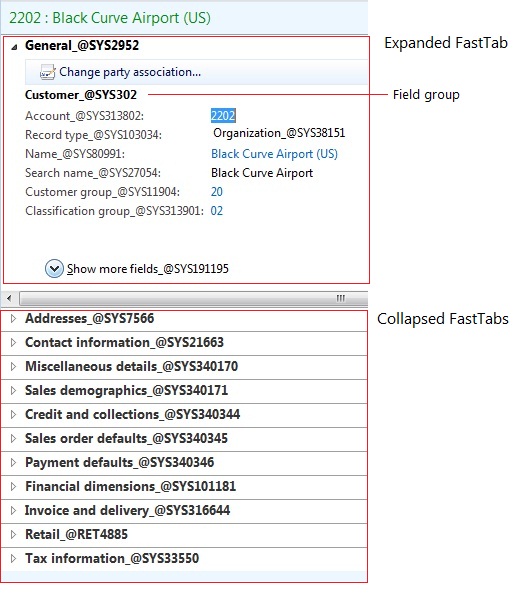Screen dimensions: 515x598
Task: Collapse the General_@SYS2952 FastTab triangle
Action: click(x=14, y=47)
